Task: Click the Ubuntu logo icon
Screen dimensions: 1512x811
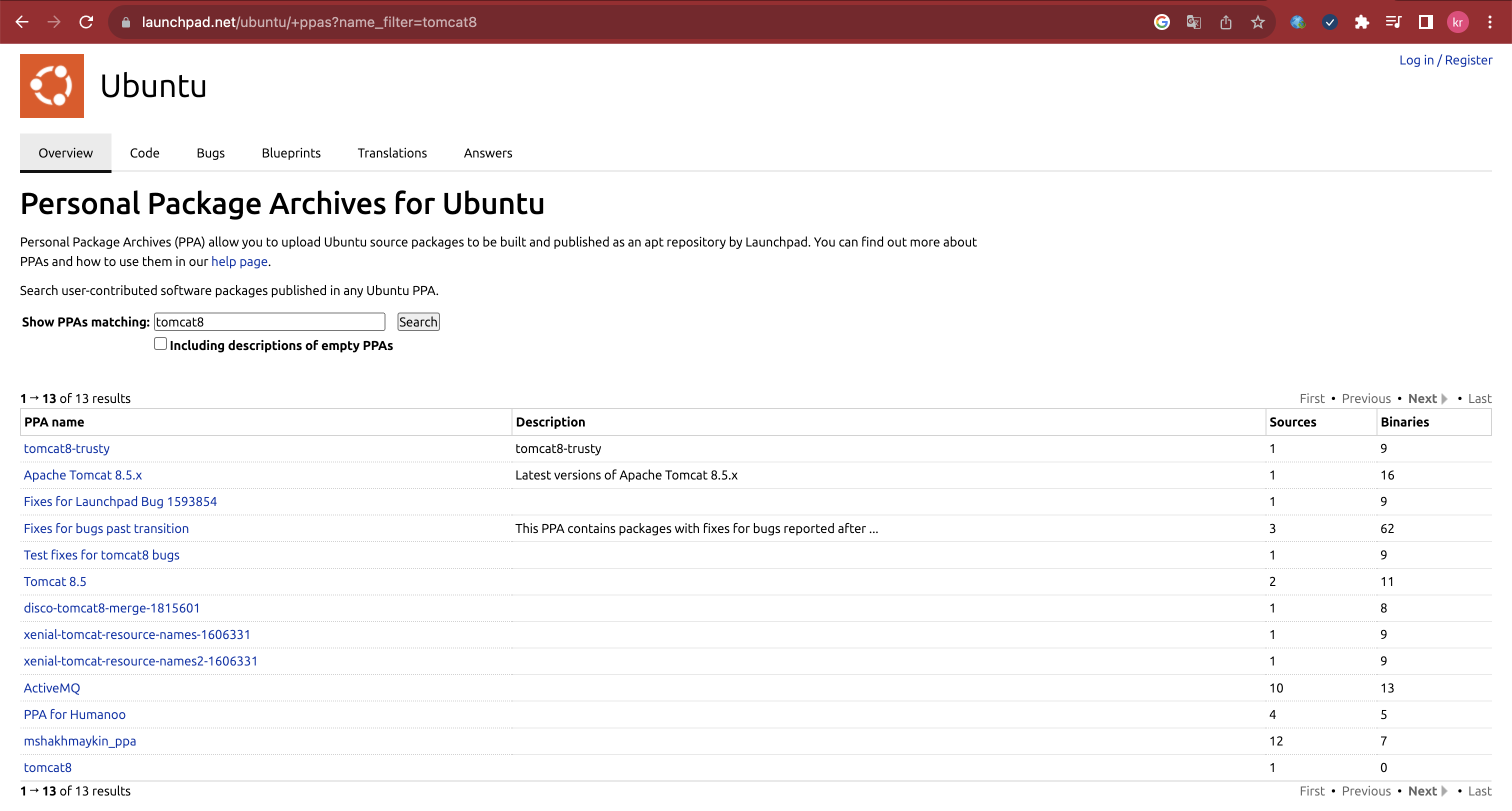Action: click(x=51, y=85)
